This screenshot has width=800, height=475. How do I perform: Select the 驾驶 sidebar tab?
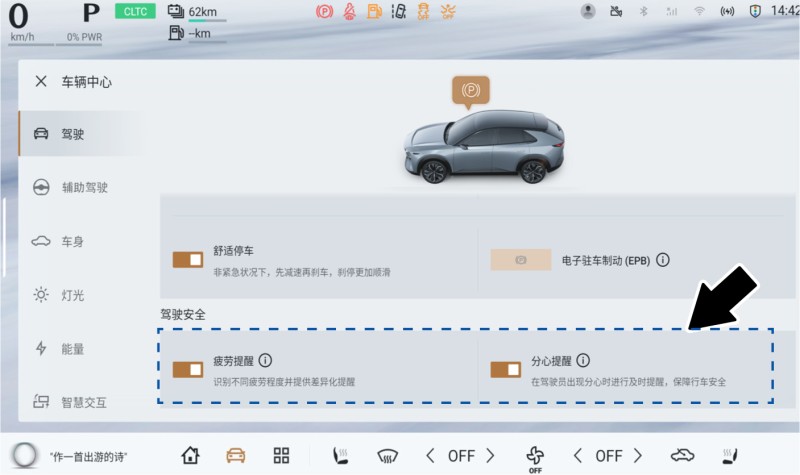(80, 134)
